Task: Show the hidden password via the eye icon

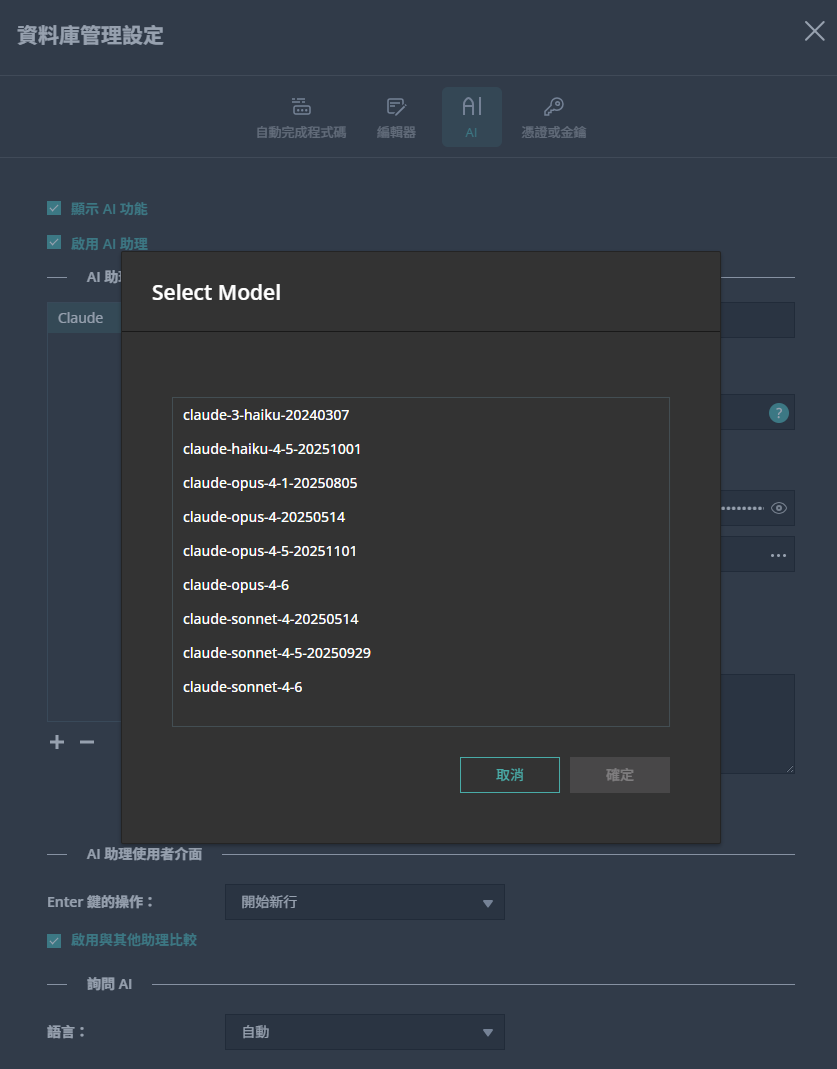Action: (x=778, y=508)
